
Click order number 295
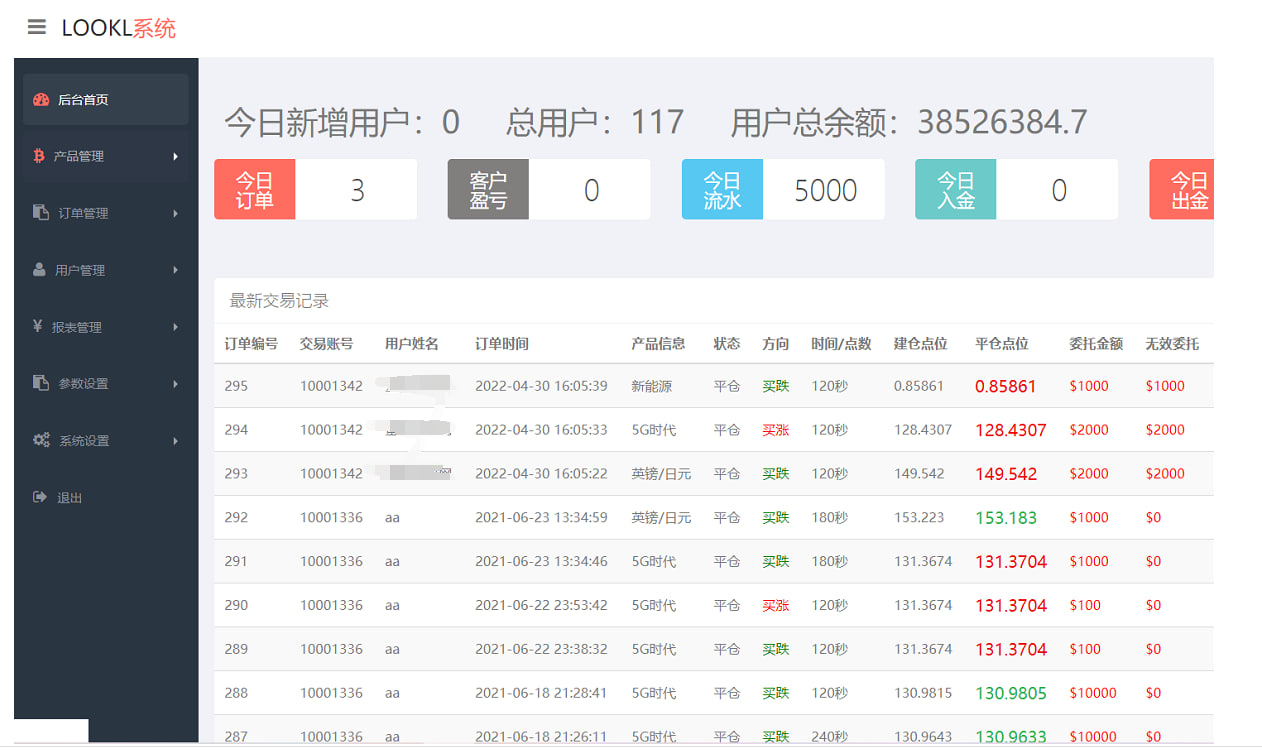236,386
